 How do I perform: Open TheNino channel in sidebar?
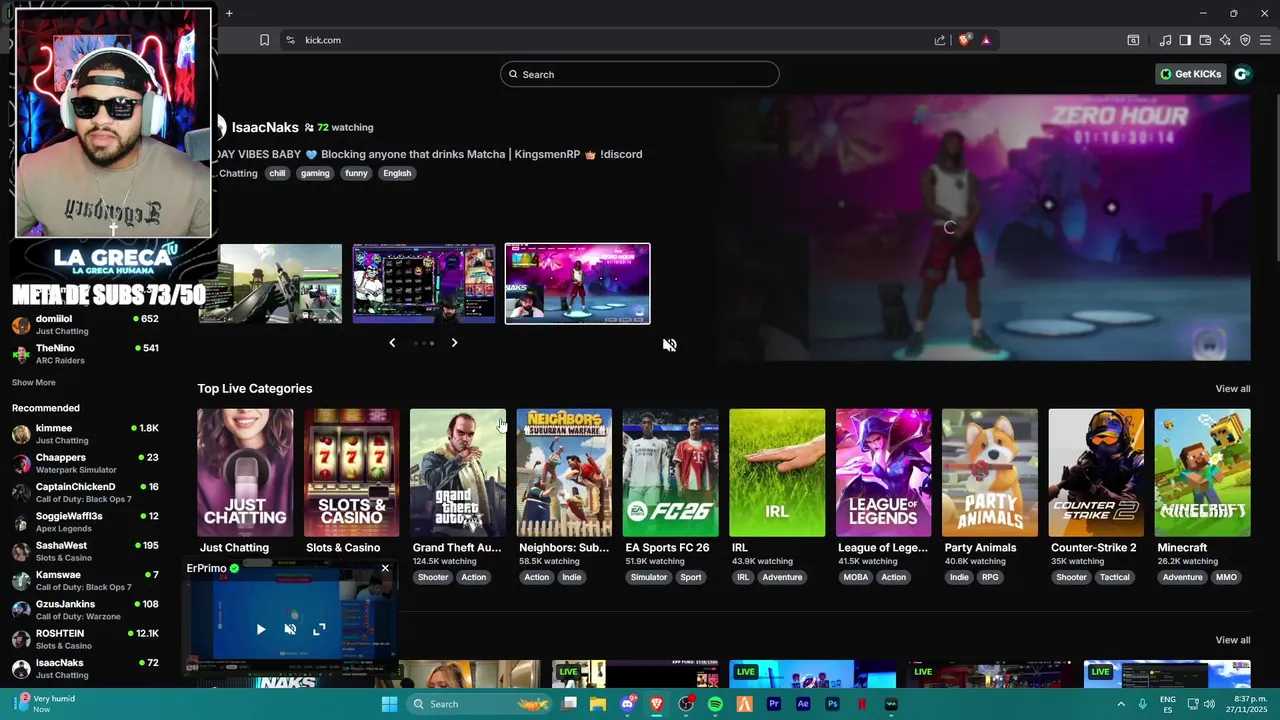coord(86,354)
